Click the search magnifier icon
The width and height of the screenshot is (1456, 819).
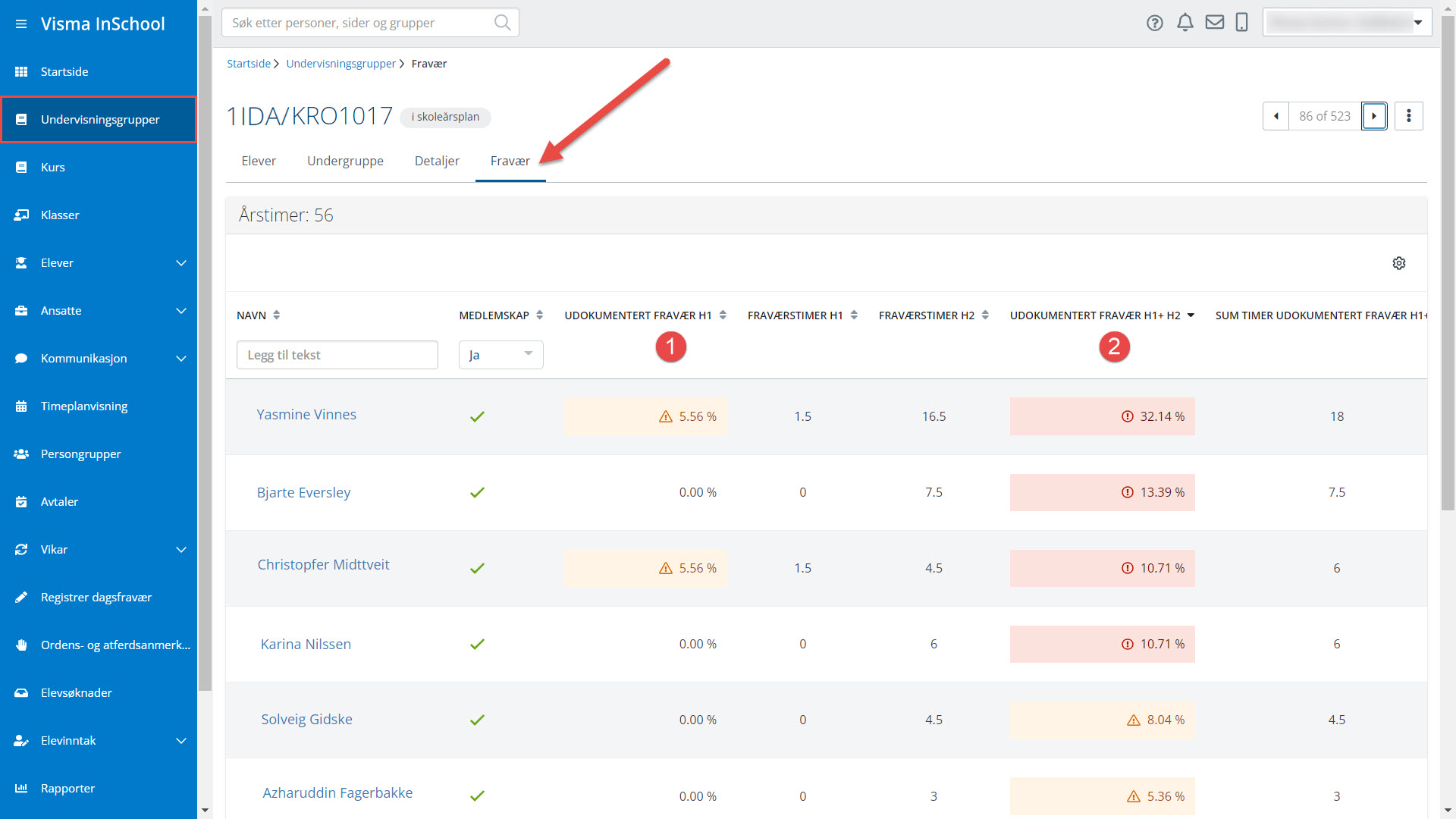point(502,23)
